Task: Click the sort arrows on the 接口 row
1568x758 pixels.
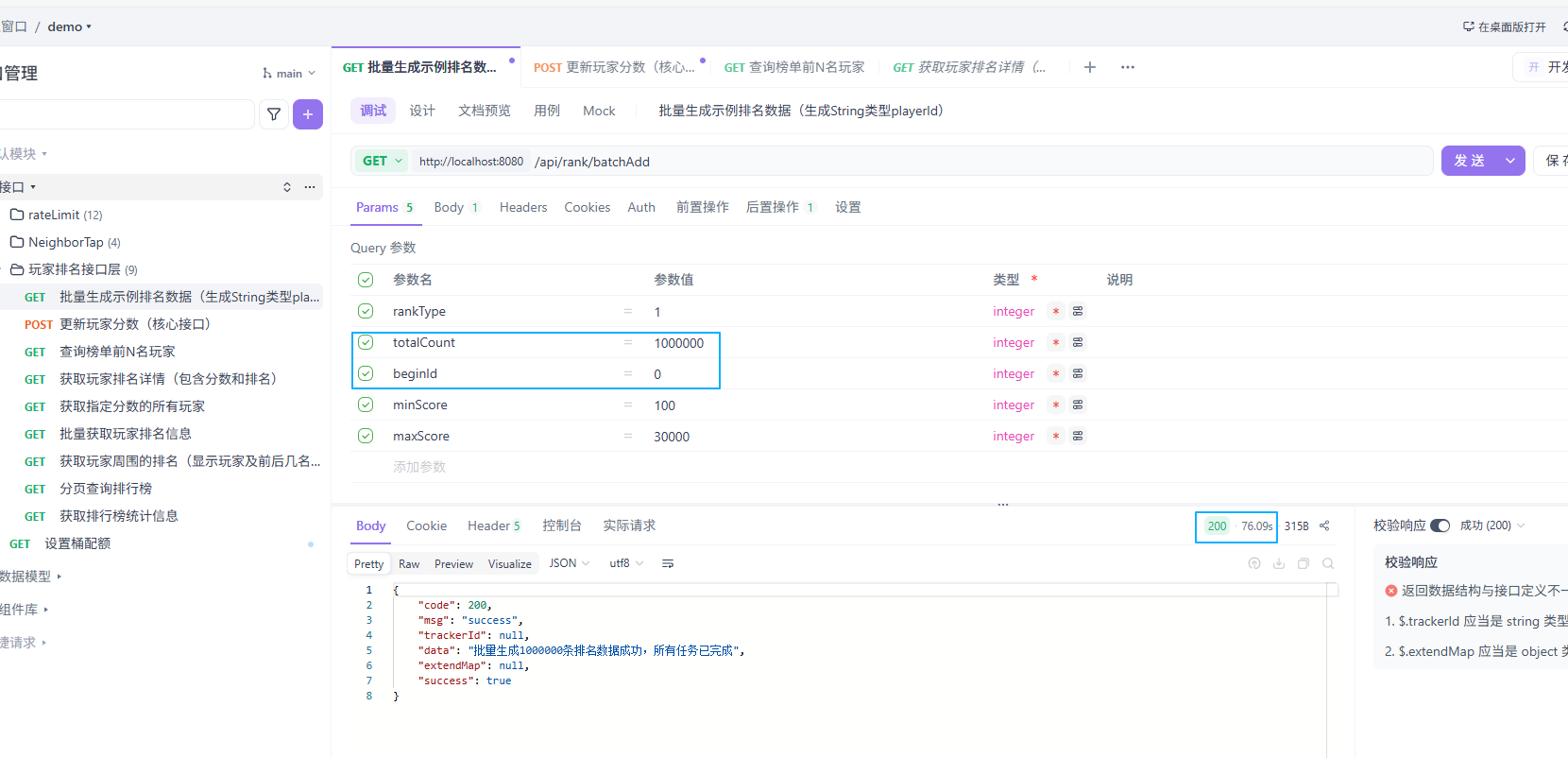Action: click(287, 187)
